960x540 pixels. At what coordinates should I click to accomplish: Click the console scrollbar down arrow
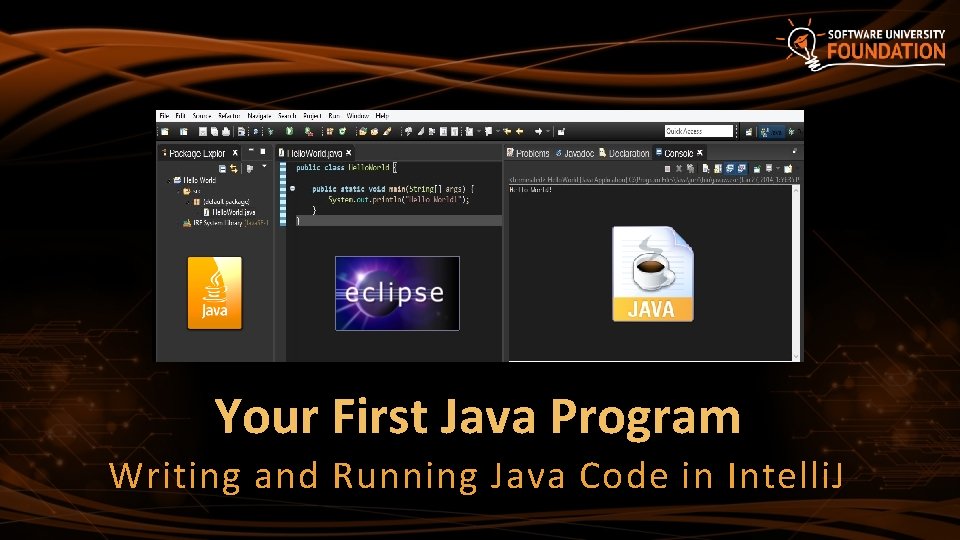796,356
